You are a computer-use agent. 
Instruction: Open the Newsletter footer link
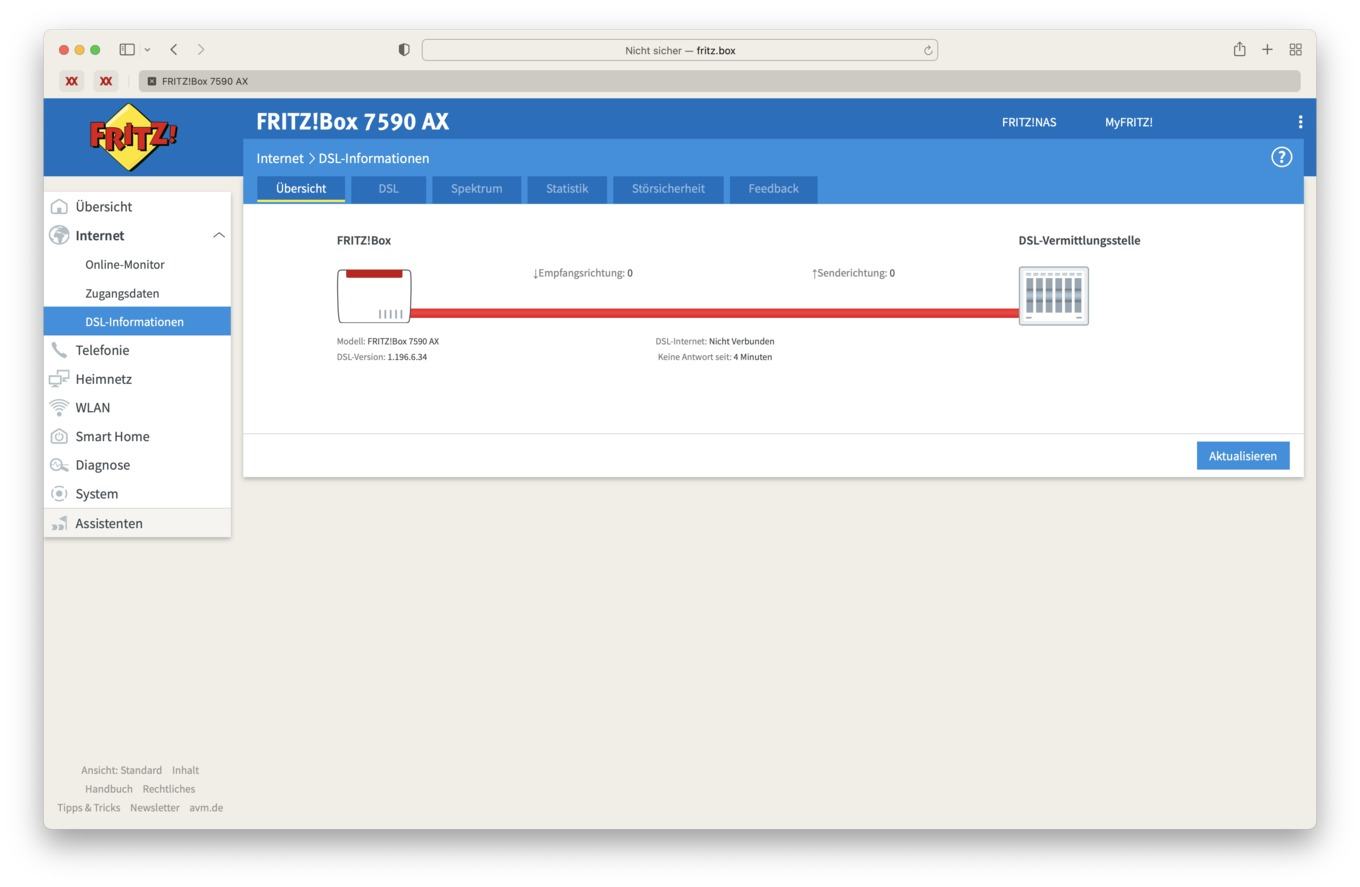pos(155,808)
